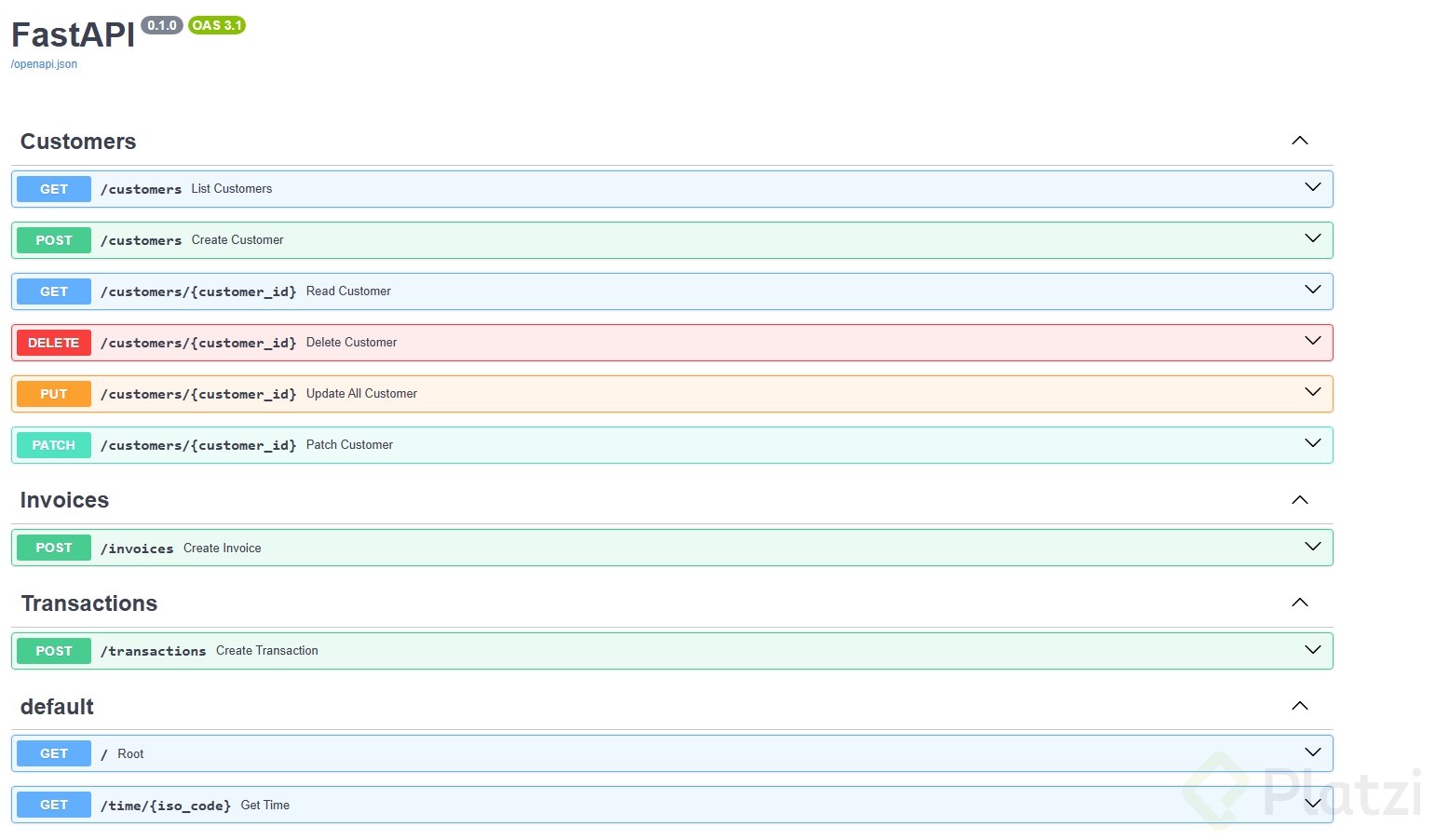1436x840 pixels.
Task: Click the /customers/{customer_id} path in the DELETE row
Action: (198, 343)
